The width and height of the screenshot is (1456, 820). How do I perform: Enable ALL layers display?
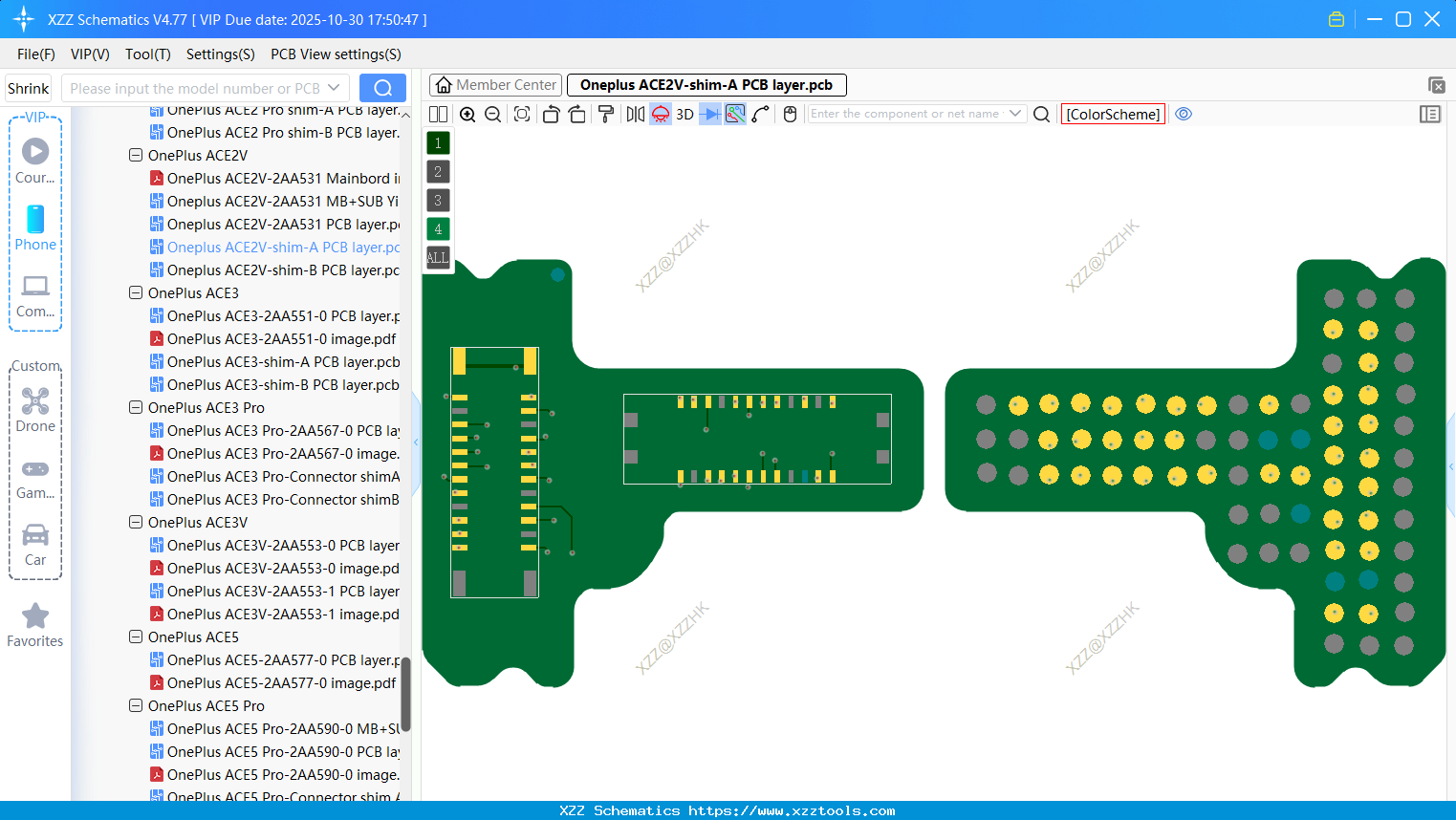[438, 257]
